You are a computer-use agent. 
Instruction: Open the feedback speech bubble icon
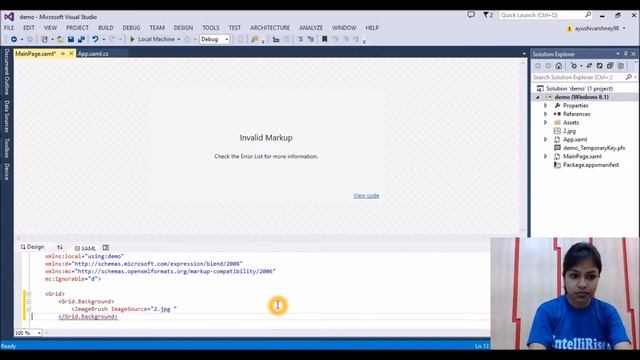(471, 15)
